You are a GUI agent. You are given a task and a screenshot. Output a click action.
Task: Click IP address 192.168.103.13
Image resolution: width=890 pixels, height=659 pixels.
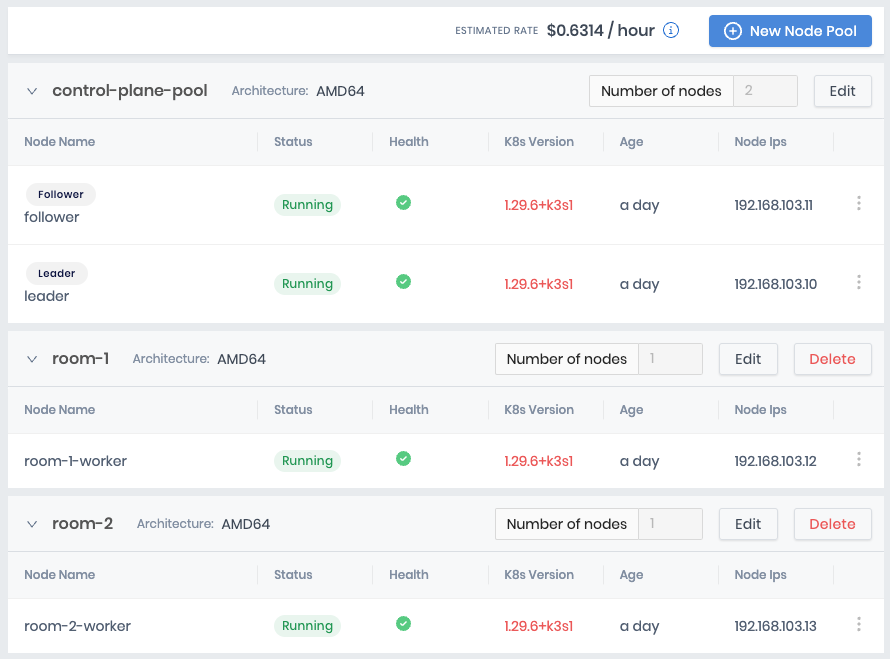[775, 626]
